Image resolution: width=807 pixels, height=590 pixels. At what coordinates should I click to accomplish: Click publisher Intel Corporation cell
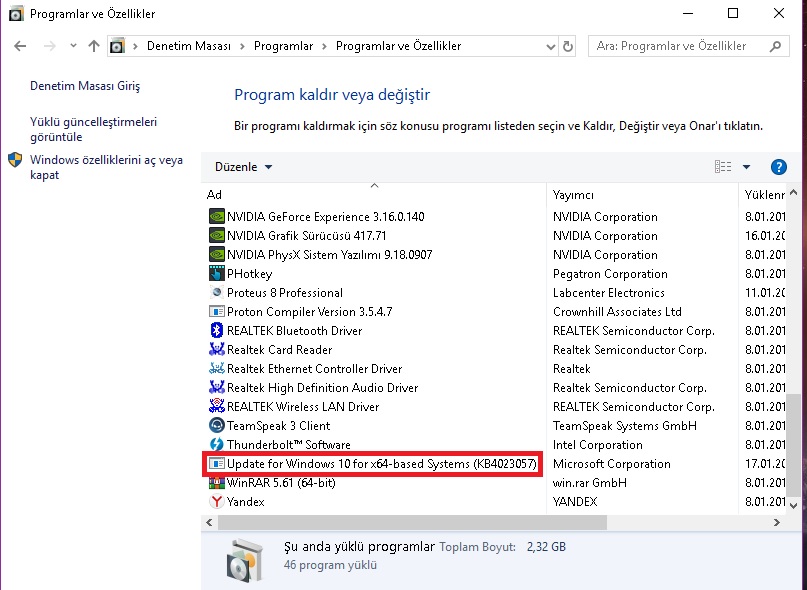pyautogui.click(x=598, y=445)
